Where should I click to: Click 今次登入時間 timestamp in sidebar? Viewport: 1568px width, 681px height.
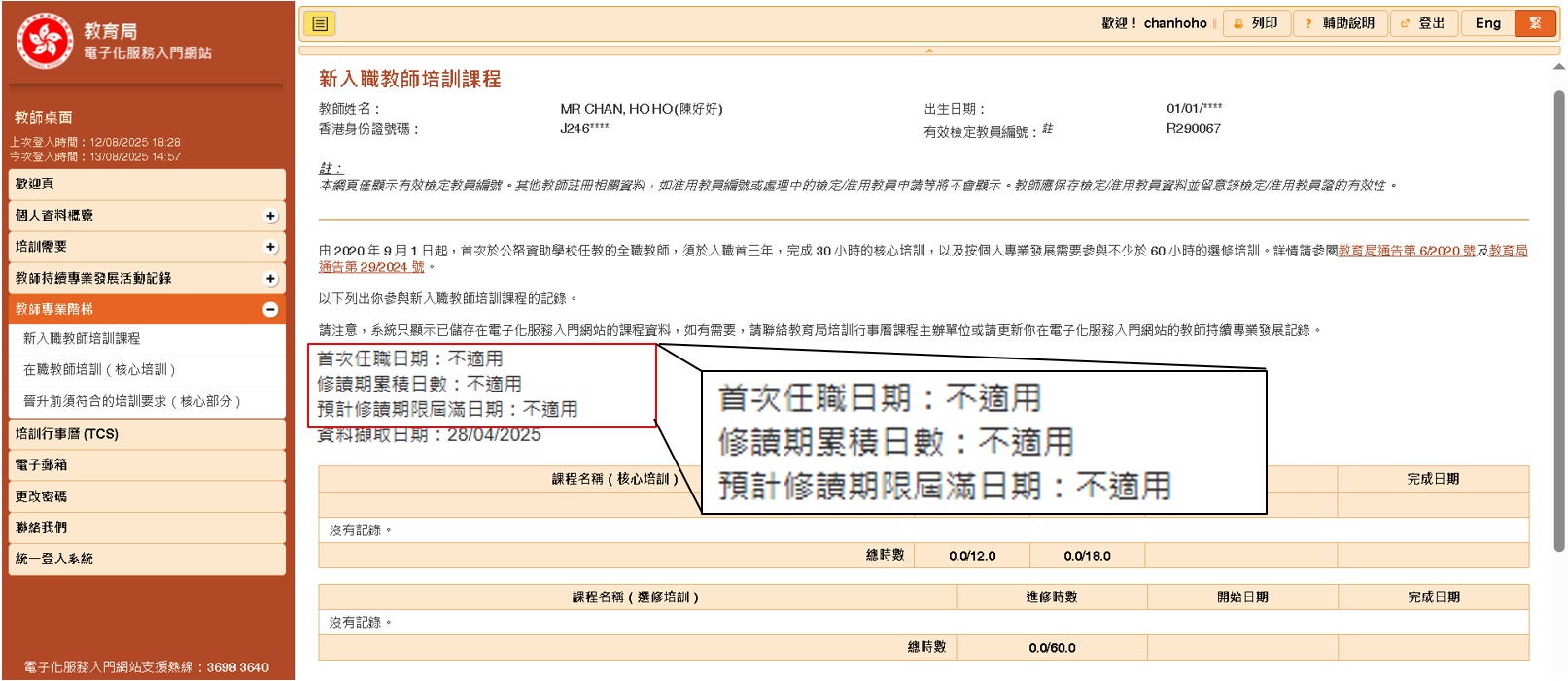[x=95, y=156]
